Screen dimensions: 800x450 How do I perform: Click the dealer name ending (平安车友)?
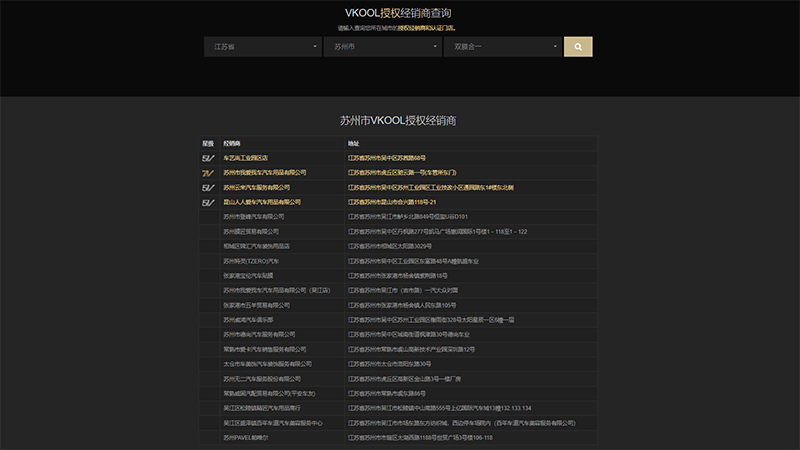click(269, 393)
